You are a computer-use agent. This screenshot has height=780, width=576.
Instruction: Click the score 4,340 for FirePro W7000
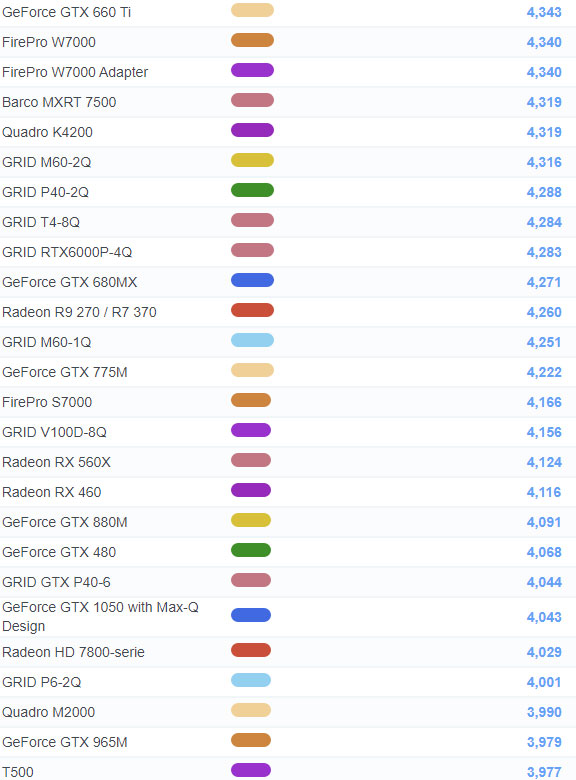pyautogui.click(x=544, y=42)
